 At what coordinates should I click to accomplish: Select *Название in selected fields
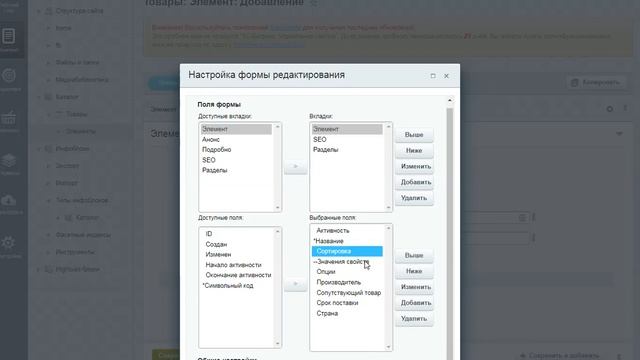[347, 241]
